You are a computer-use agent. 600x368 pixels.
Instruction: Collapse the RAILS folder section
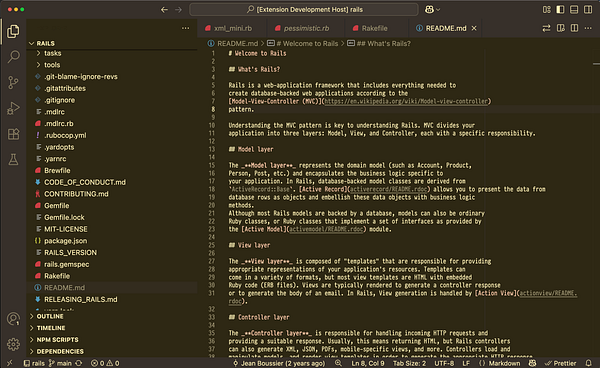[113, 43]
